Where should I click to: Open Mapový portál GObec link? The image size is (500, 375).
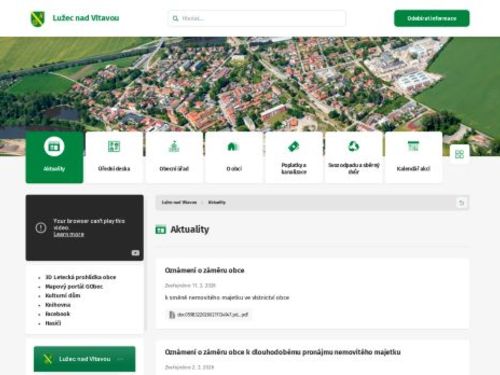tap(74, 286)
